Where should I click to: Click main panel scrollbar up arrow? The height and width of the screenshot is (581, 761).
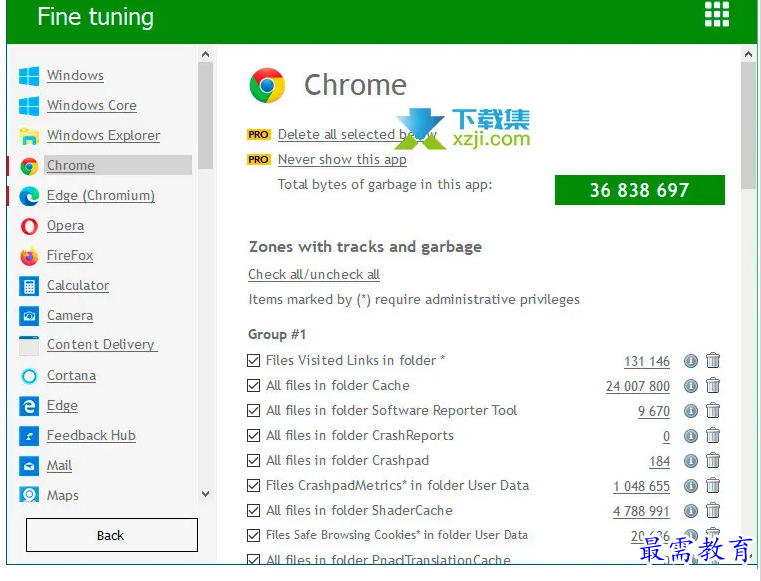pyautogui.click(x=749, y=54)
